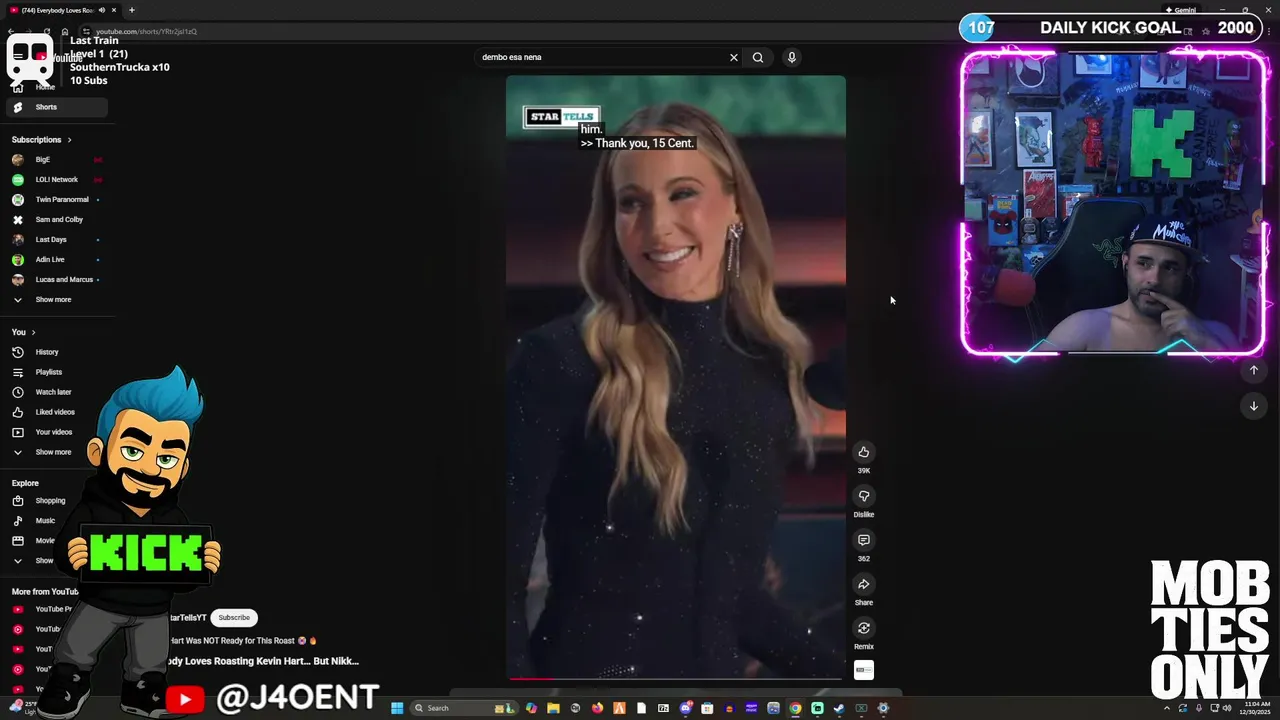This screenshot has width=1280, height=720.
Task: View site information icon beside the URL
Action: coord(87,31)
